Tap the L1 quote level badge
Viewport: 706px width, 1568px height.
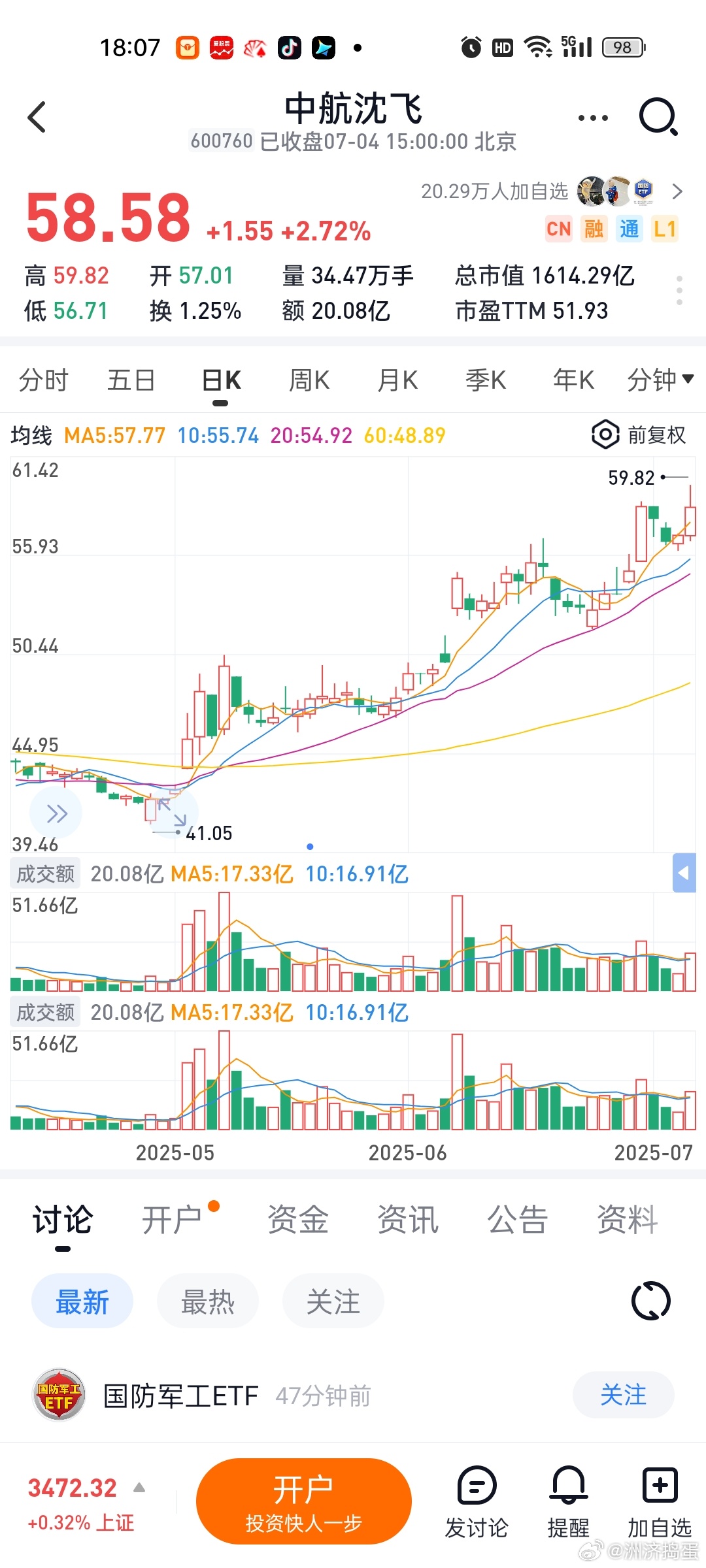(x=664, y=229)
